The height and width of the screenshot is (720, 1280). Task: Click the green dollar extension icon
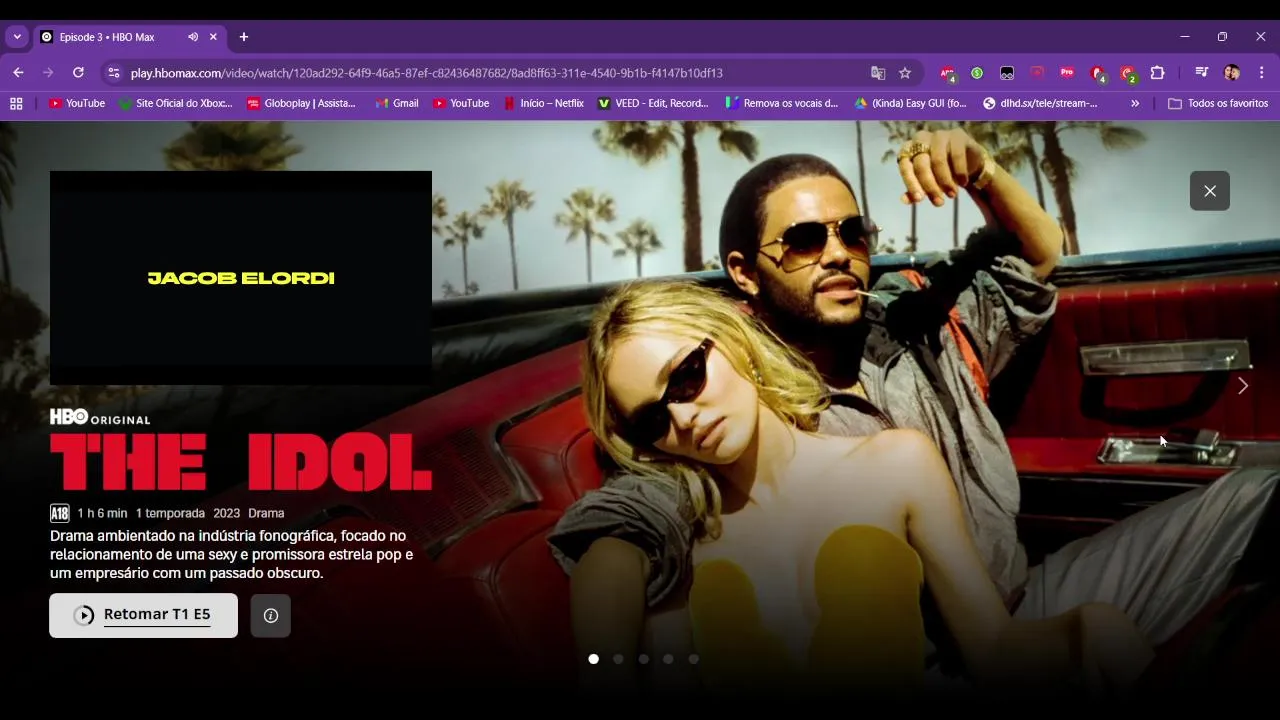click(977, 73)
